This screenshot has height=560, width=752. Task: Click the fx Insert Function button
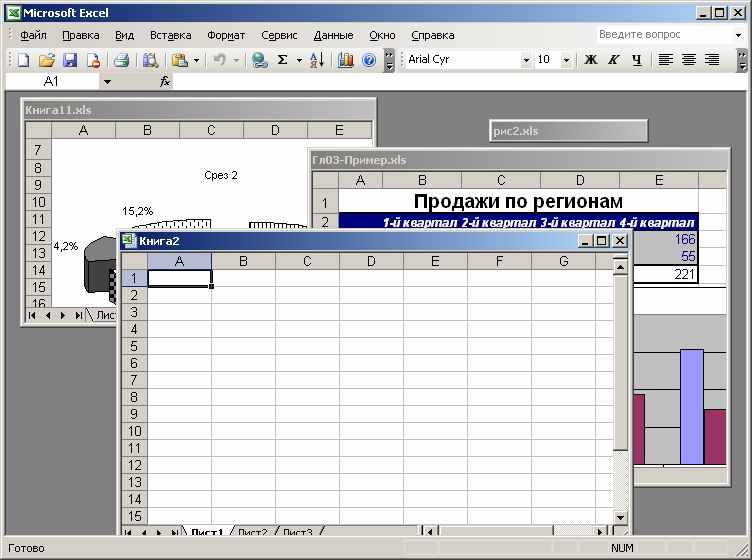tap(165, 82)
